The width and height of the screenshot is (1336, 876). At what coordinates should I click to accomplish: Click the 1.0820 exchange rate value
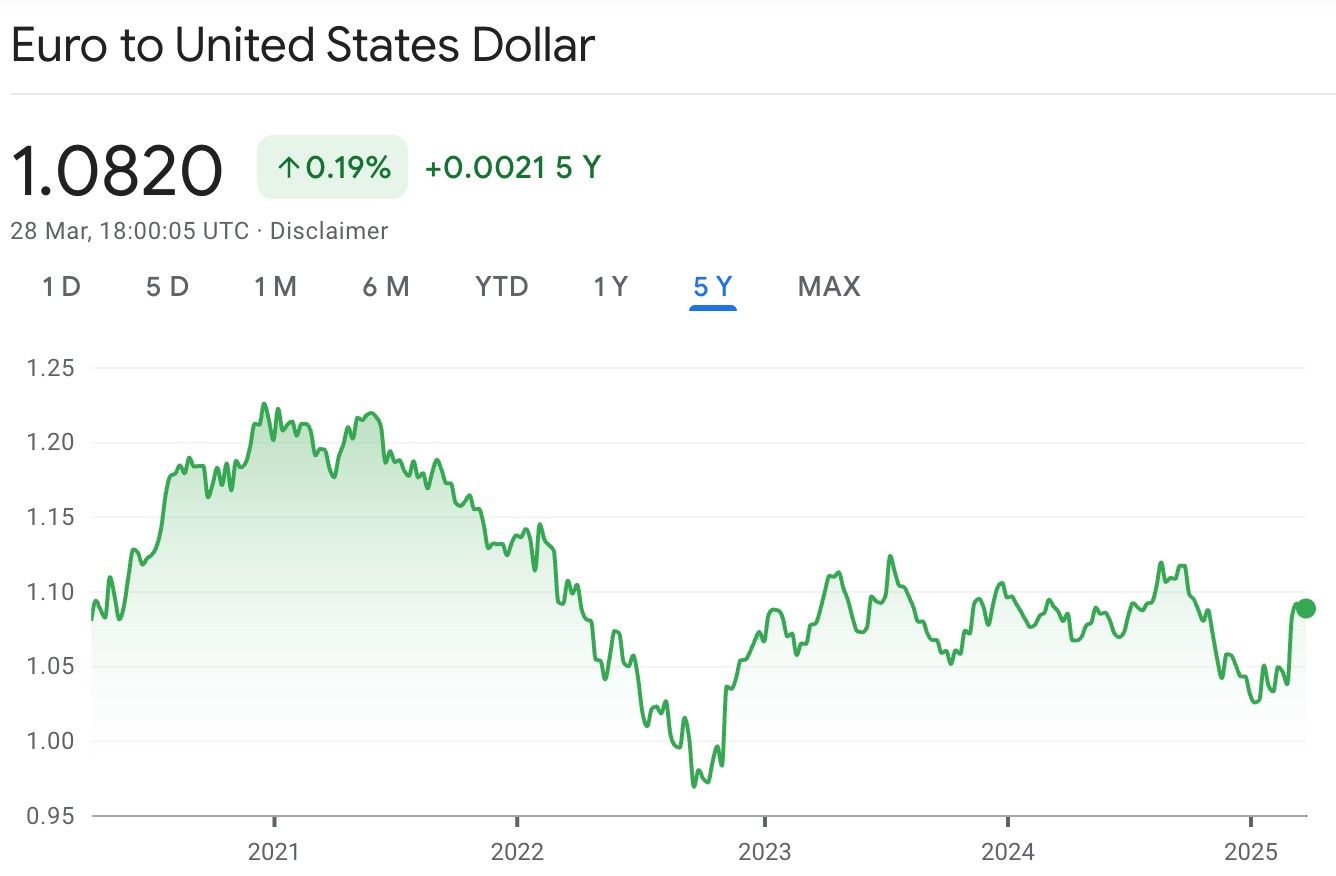117,170
